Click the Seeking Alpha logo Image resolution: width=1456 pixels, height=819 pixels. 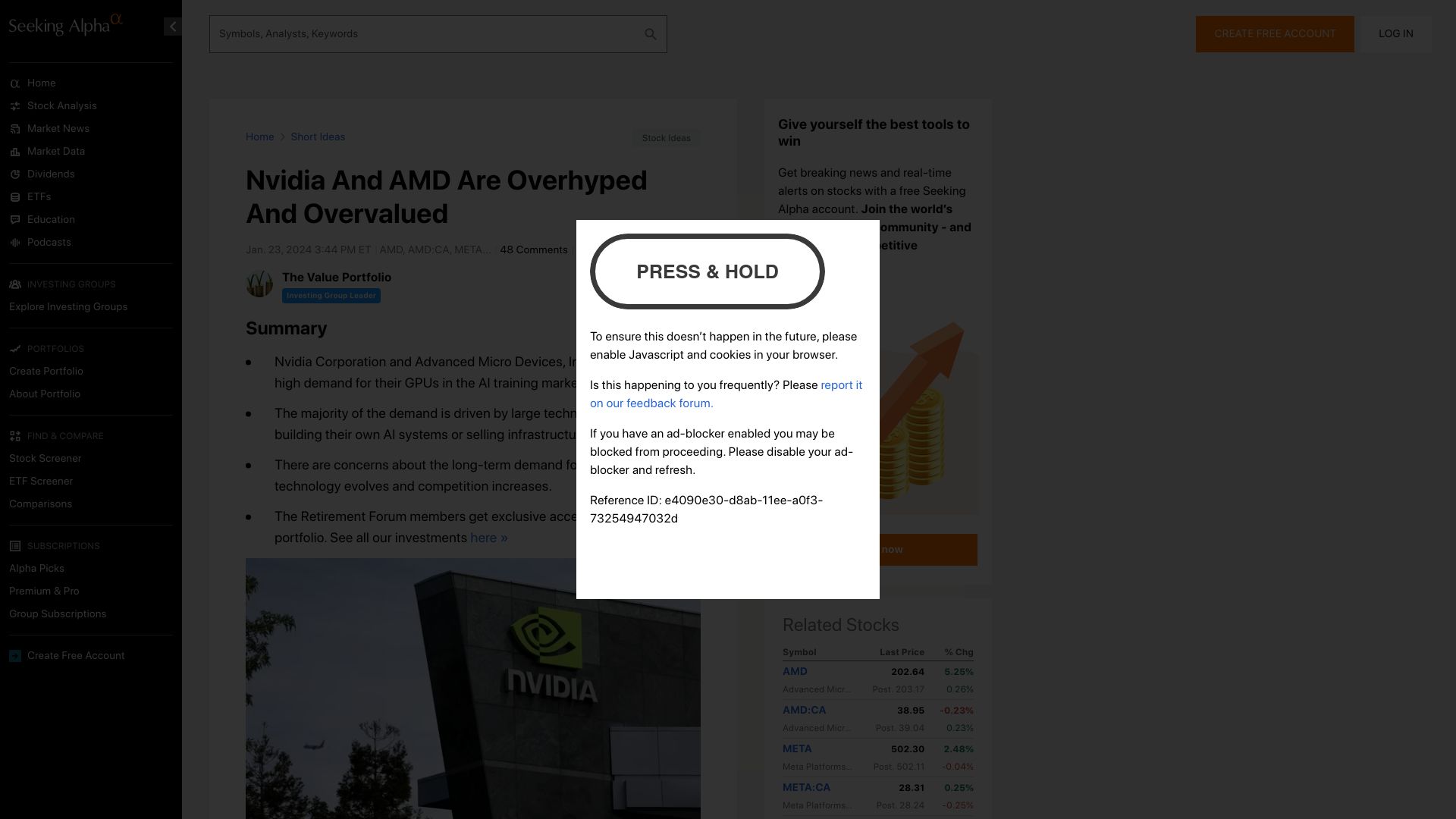tap(65, 25)
